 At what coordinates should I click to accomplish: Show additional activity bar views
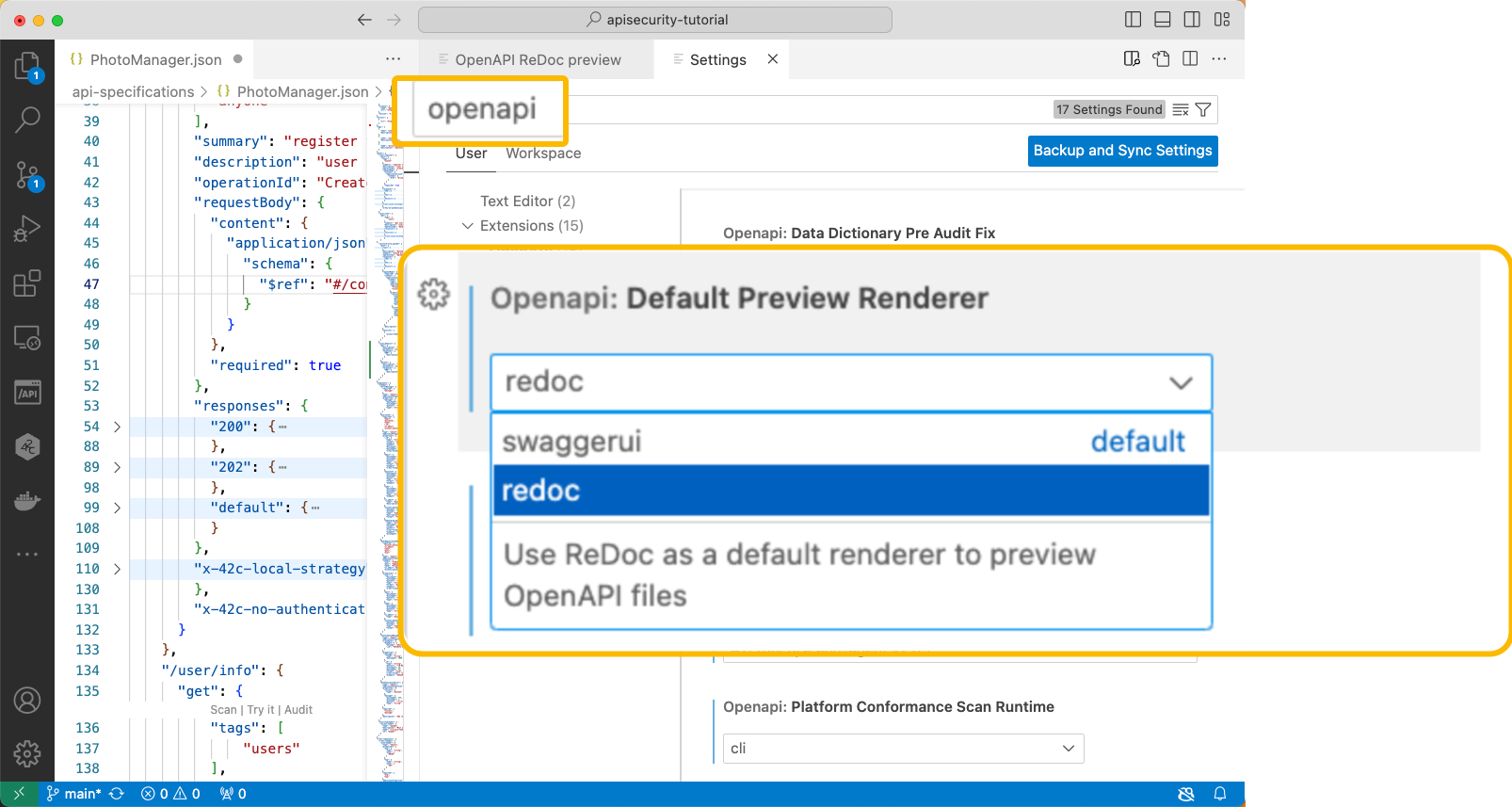click(27, 554)
